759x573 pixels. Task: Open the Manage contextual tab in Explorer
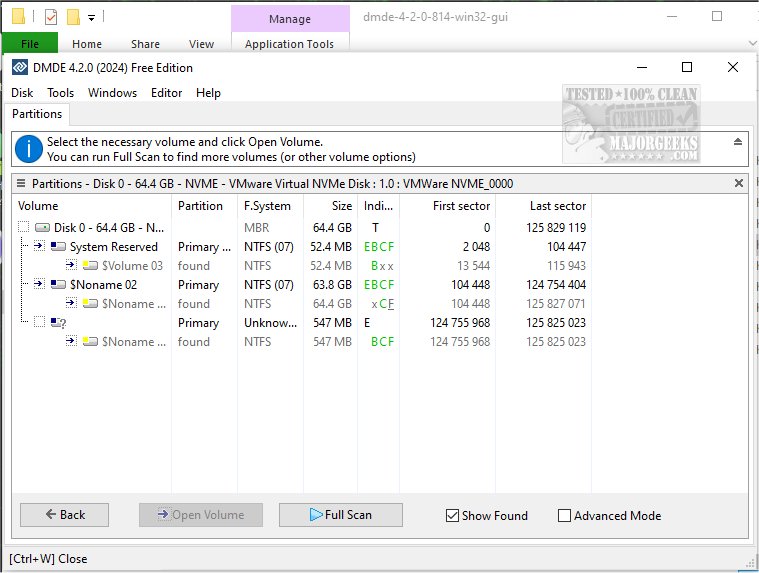click(290, 19)
